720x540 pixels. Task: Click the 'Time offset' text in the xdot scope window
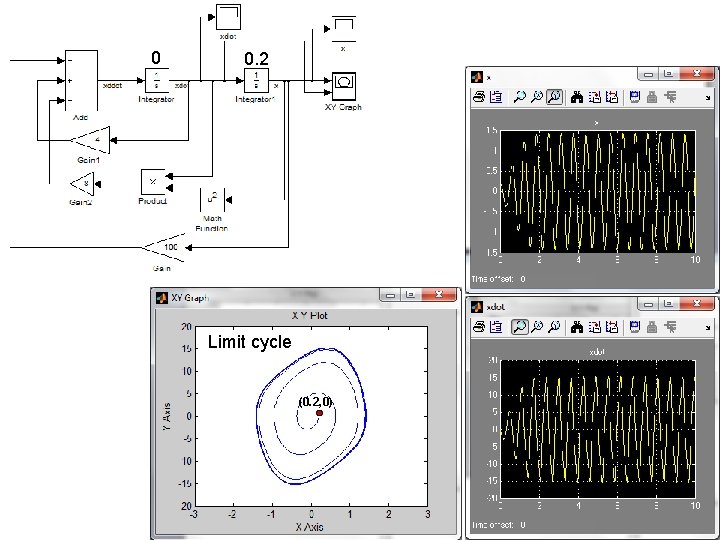point(492,525)
